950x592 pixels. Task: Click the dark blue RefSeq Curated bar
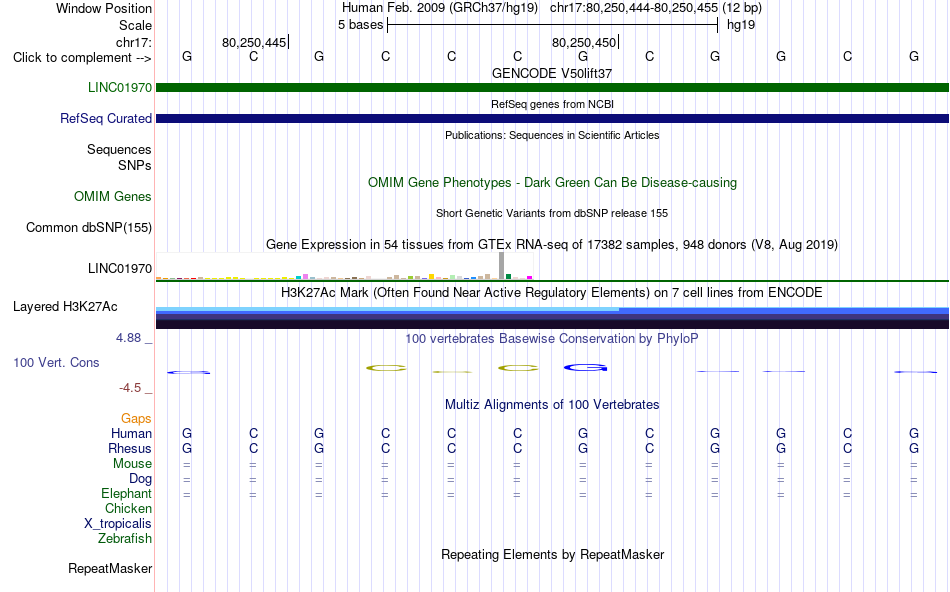[552, 118]
